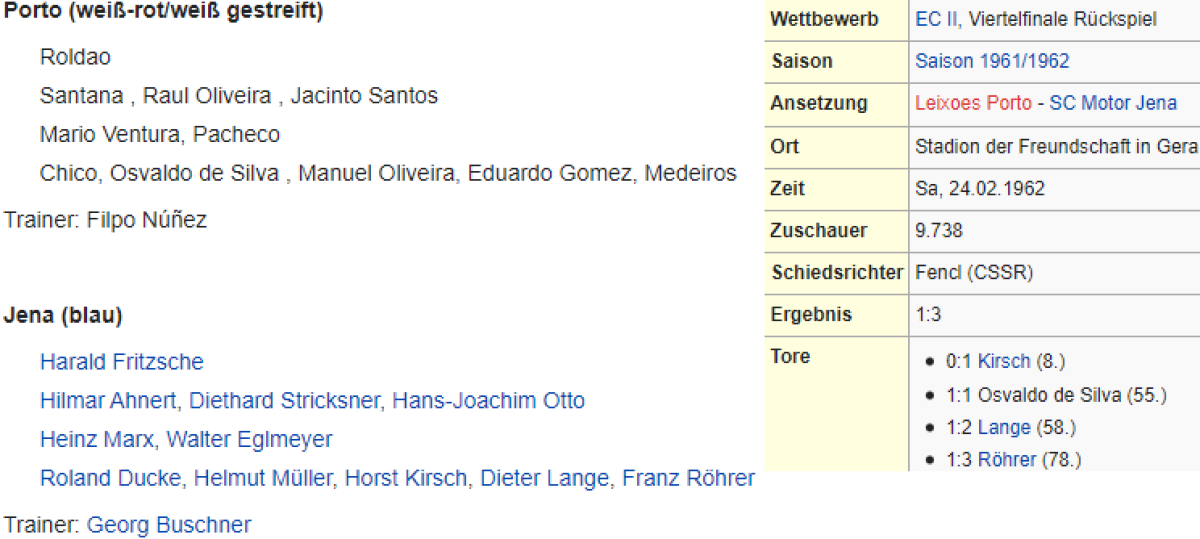Open Franz Röhrer in the lineup
Screen dimensions: 1200x539
(688, 478)
